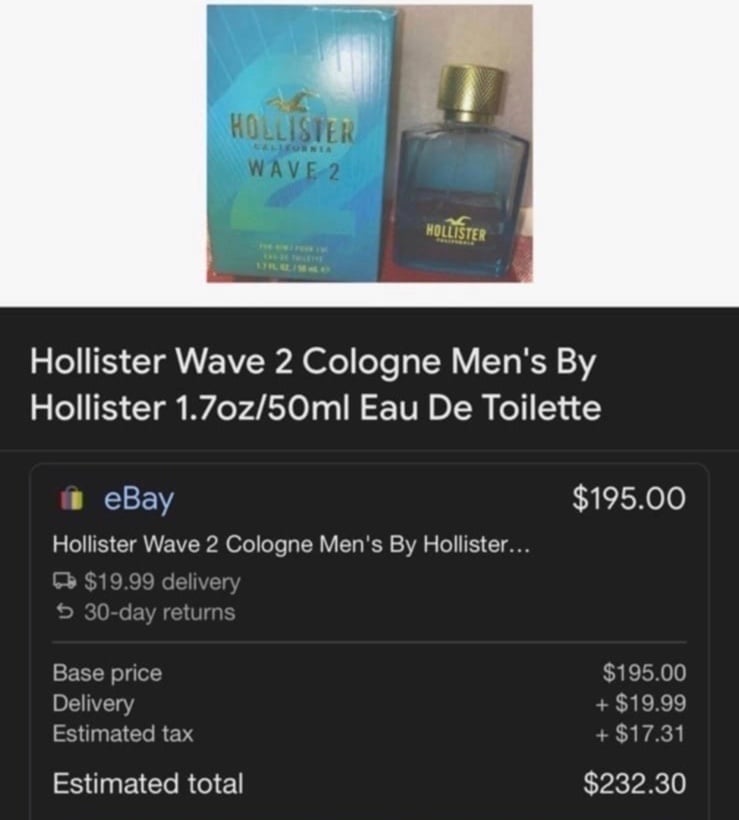Screen dimensions: 739x820
Task: Open the Hollister Wave 2 Cologne product title
Action: [x=316, y=384]
